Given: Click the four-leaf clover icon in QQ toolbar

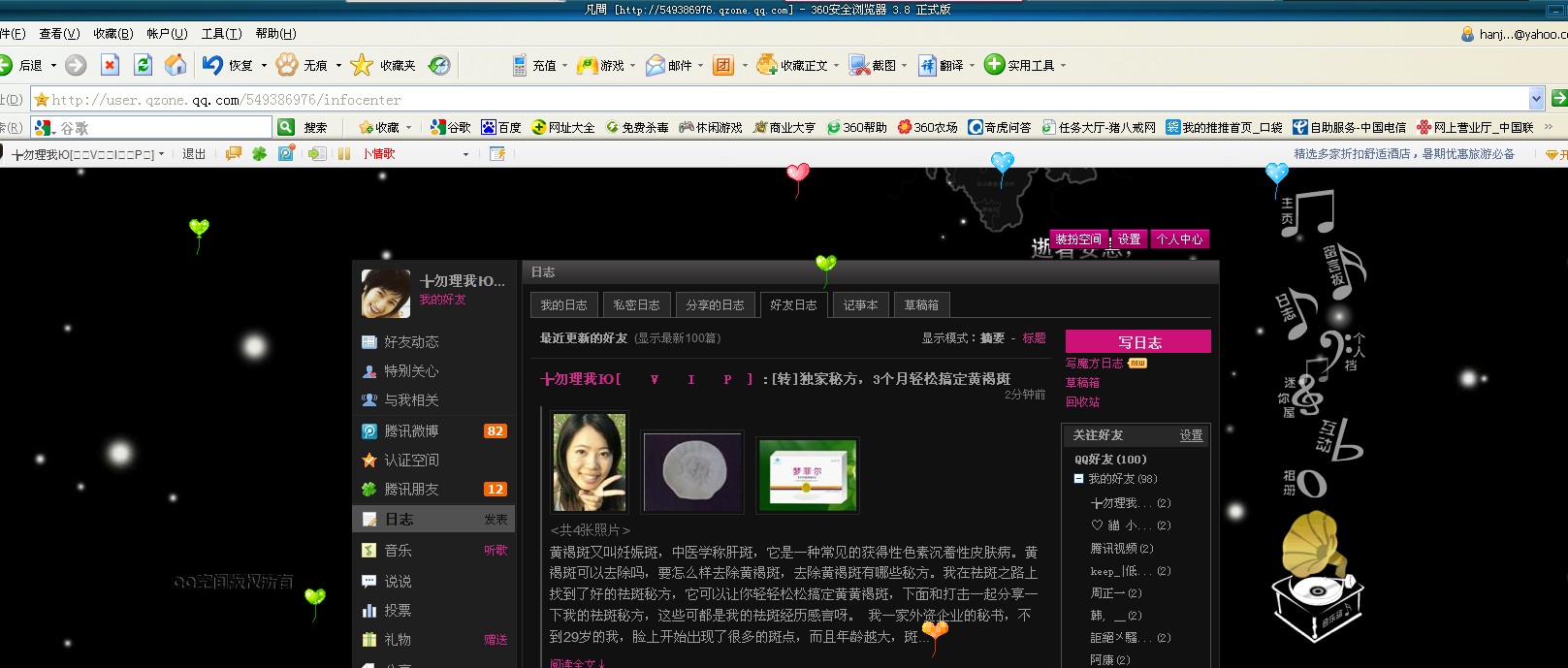Looking at the screenshot, I should 259,153.
